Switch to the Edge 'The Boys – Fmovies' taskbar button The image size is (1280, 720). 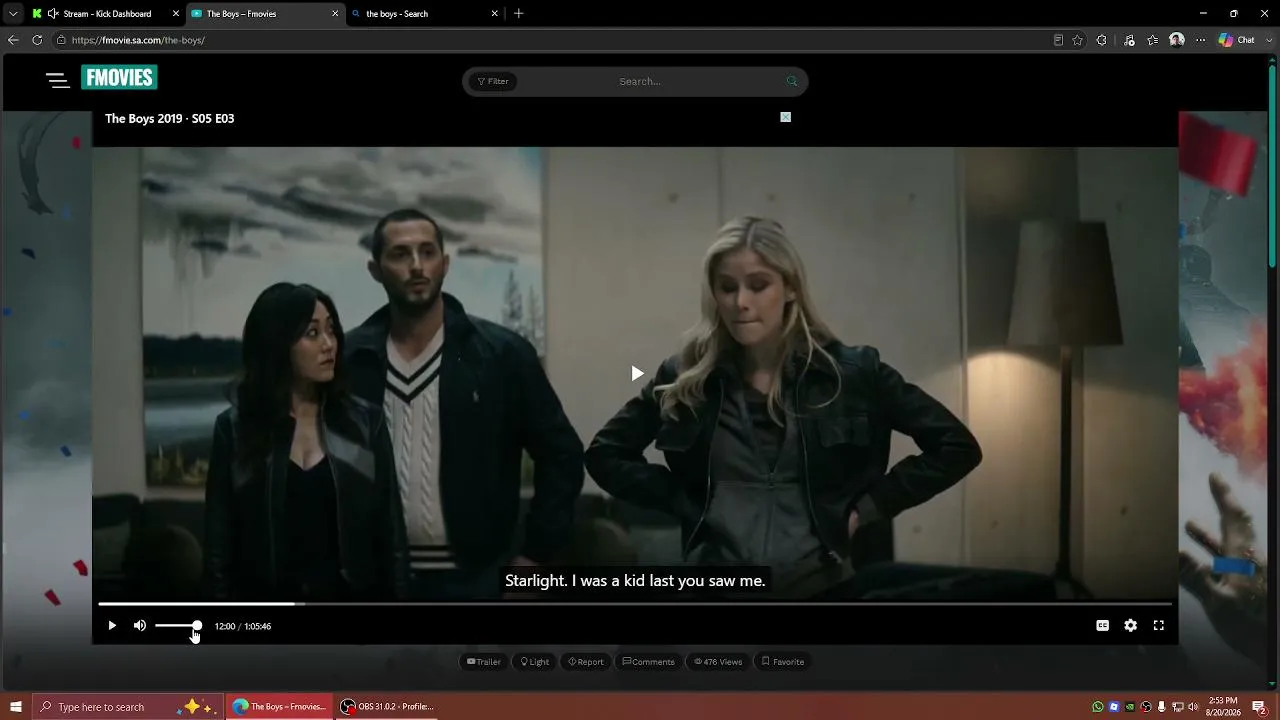pos(279,707)
